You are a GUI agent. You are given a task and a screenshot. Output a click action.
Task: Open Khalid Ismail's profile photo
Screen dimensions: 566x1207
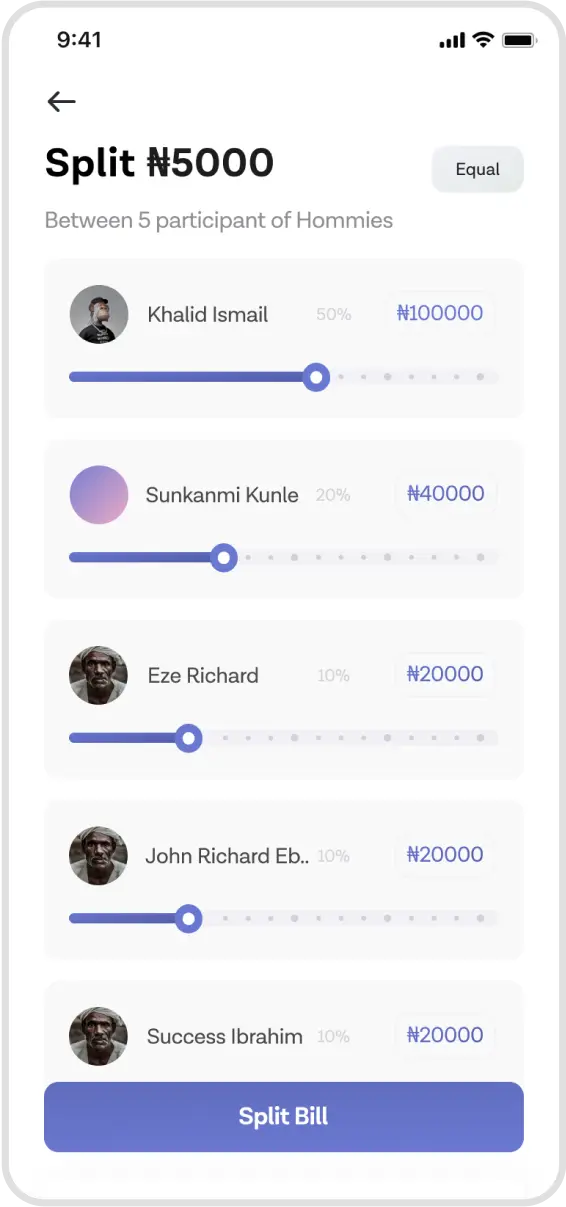click(x=99, y=314)
